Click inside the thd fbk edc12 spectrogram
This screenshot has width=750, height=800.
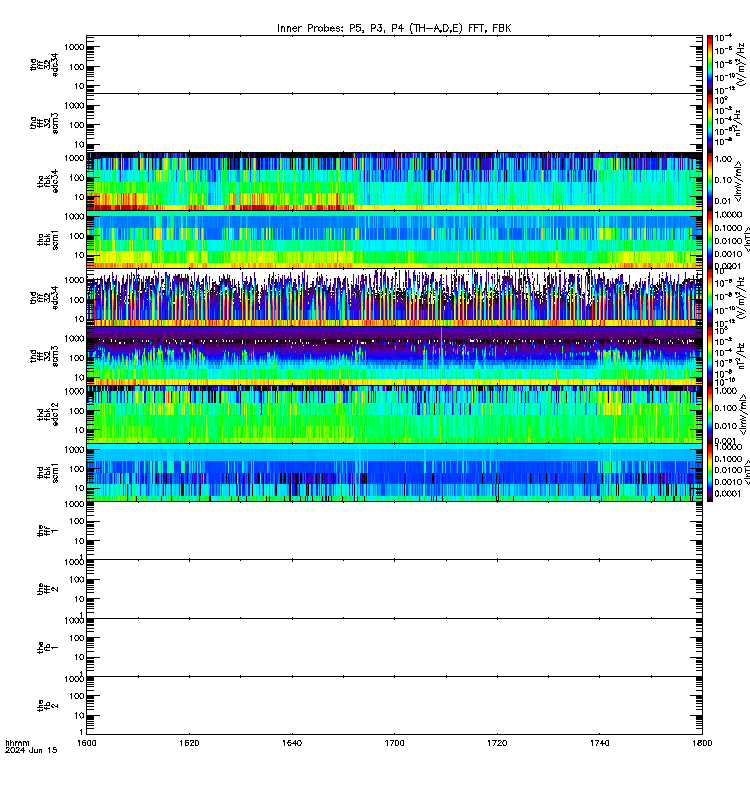click(394, 414)
